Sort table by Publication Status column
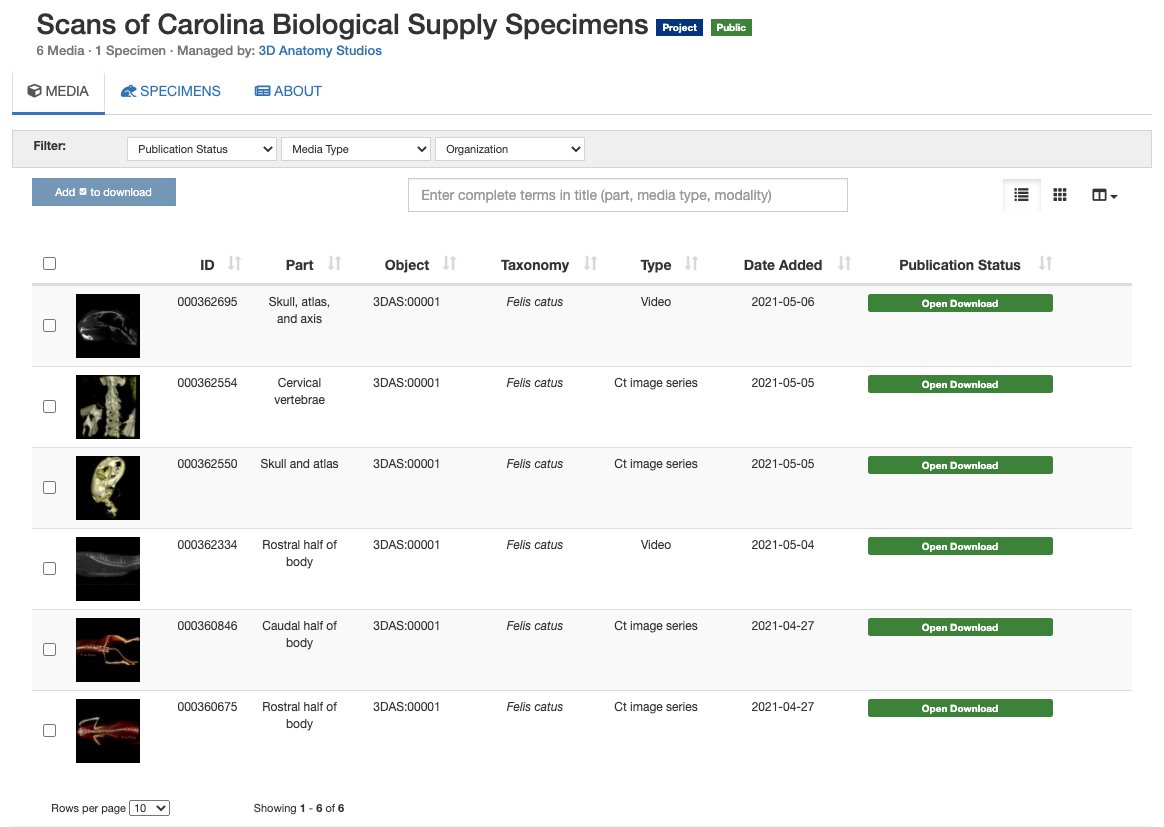Screen dimensions: 1164x827 (1046, 264)
